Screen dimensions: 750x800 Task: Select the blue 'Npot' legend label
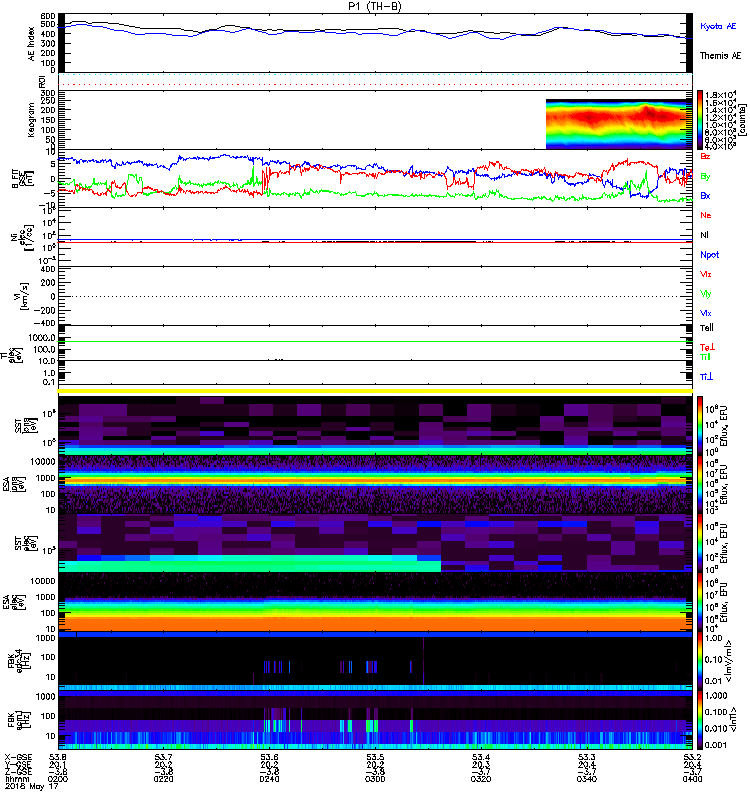[709, 255]
